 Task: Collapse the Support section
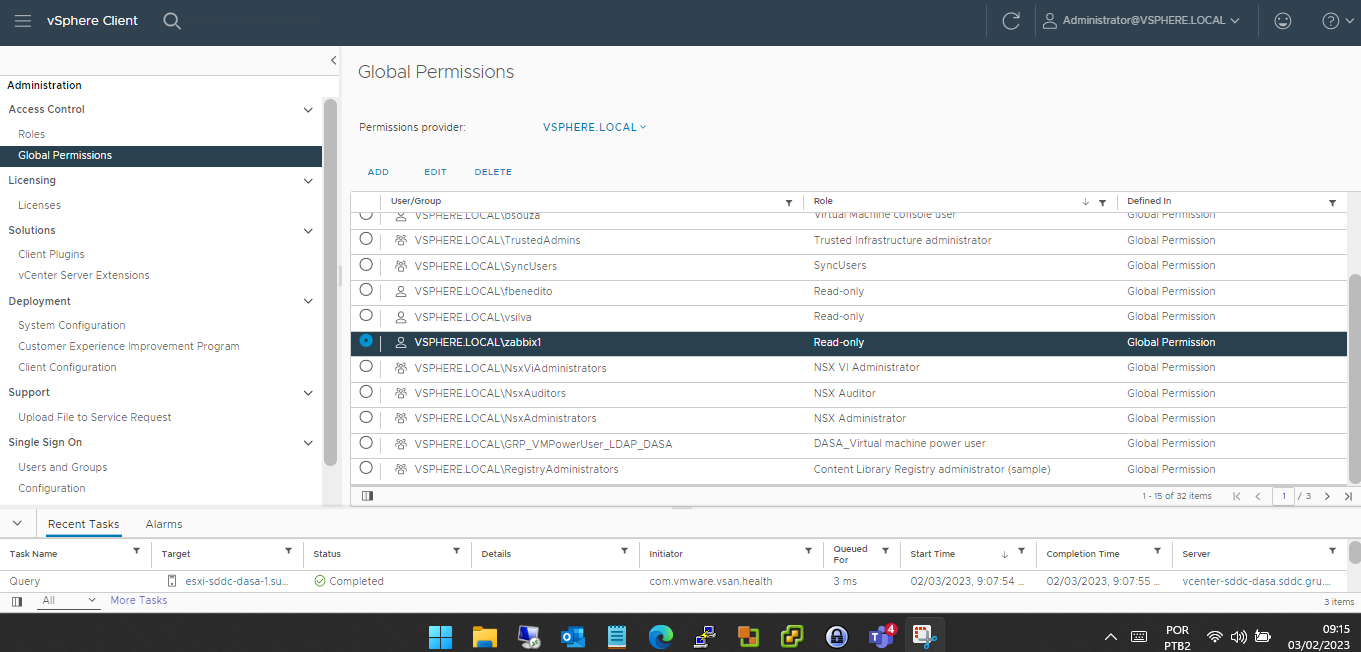(308, 393)
